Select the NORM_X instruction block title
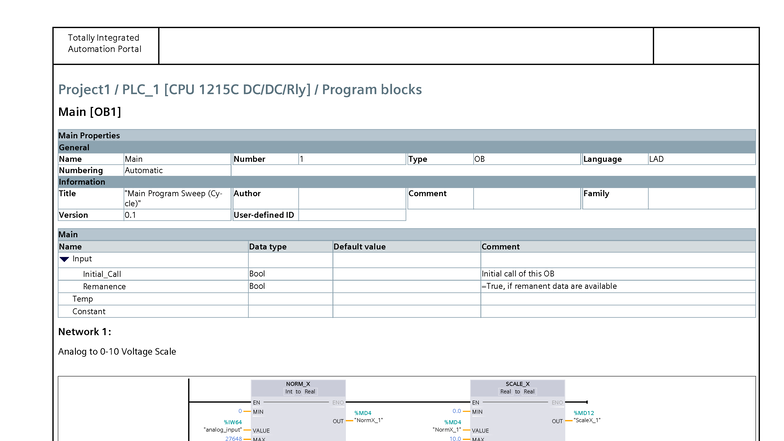This screenshot has height=441, width=784. 298,384
